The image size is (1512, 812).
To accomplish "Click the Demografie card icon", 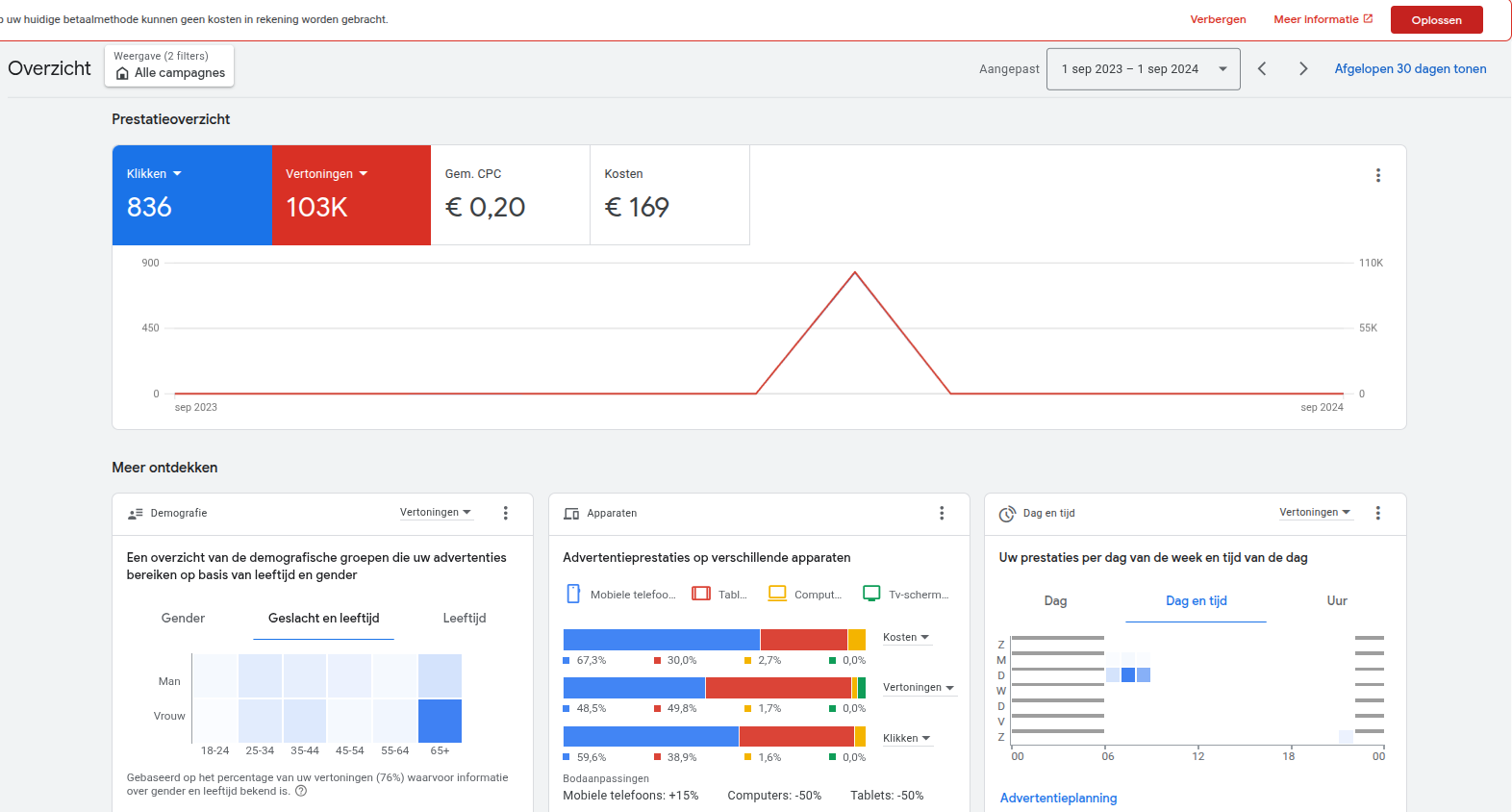I will point(136,514).
